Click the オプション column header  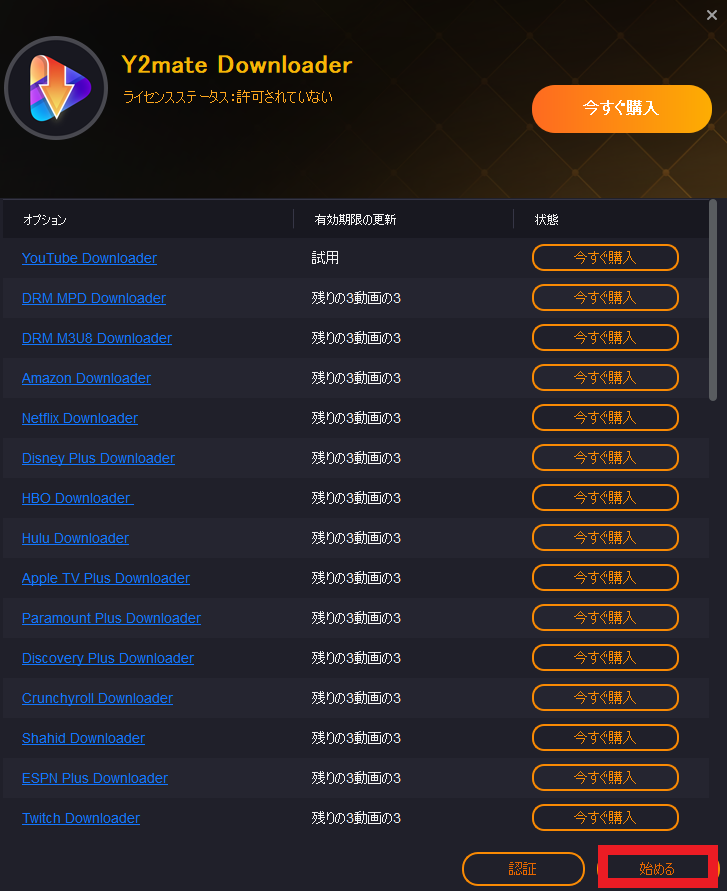(45, 220)
